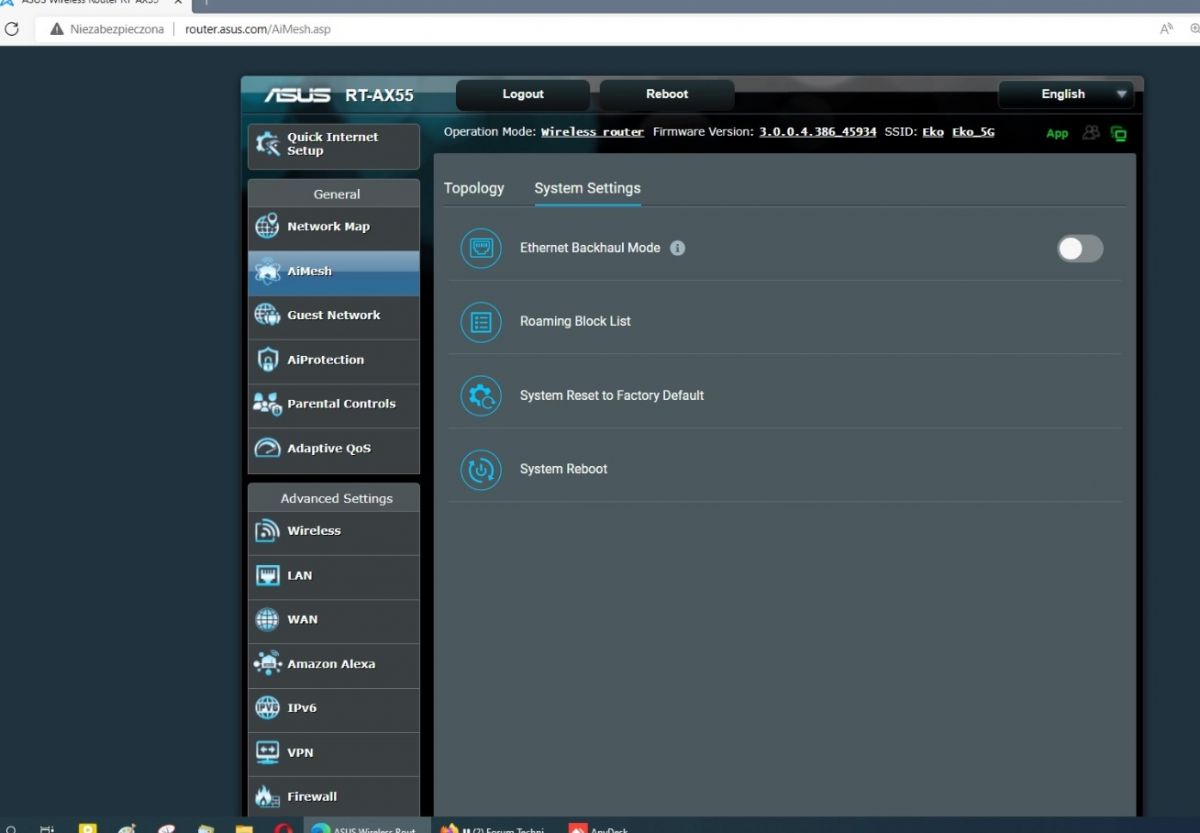Open Quick Internet Setup wizard icon

coord(268,144)
